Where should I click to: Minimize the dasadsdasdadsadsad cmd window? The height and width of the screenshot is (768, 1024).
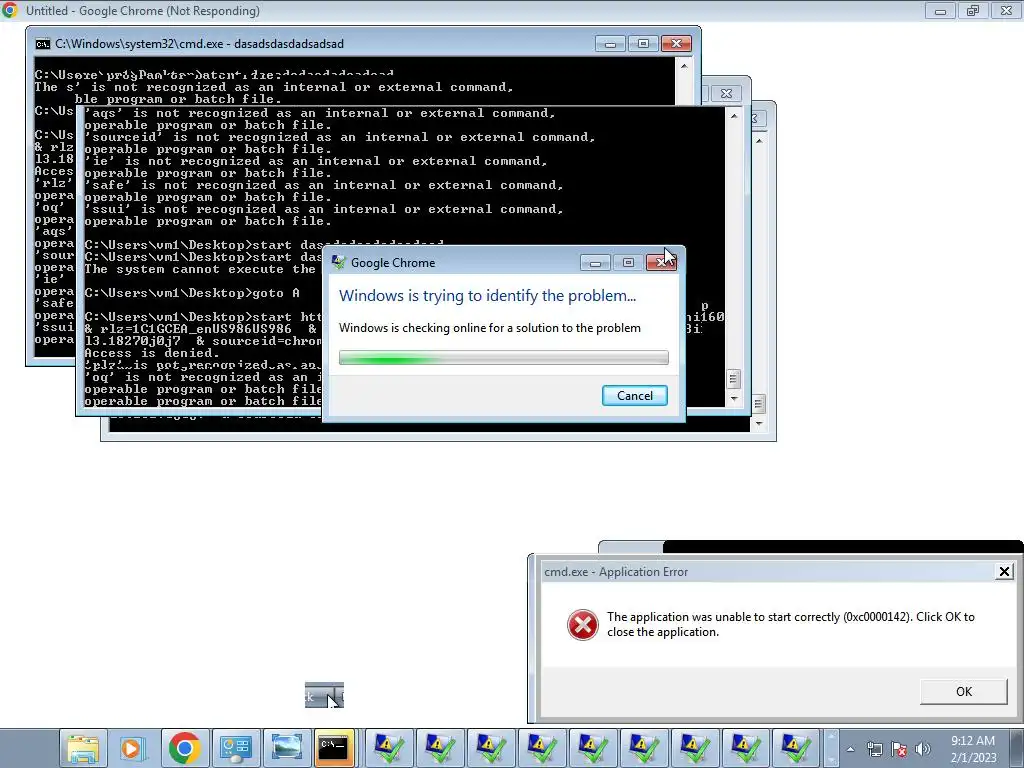(610, 44)
